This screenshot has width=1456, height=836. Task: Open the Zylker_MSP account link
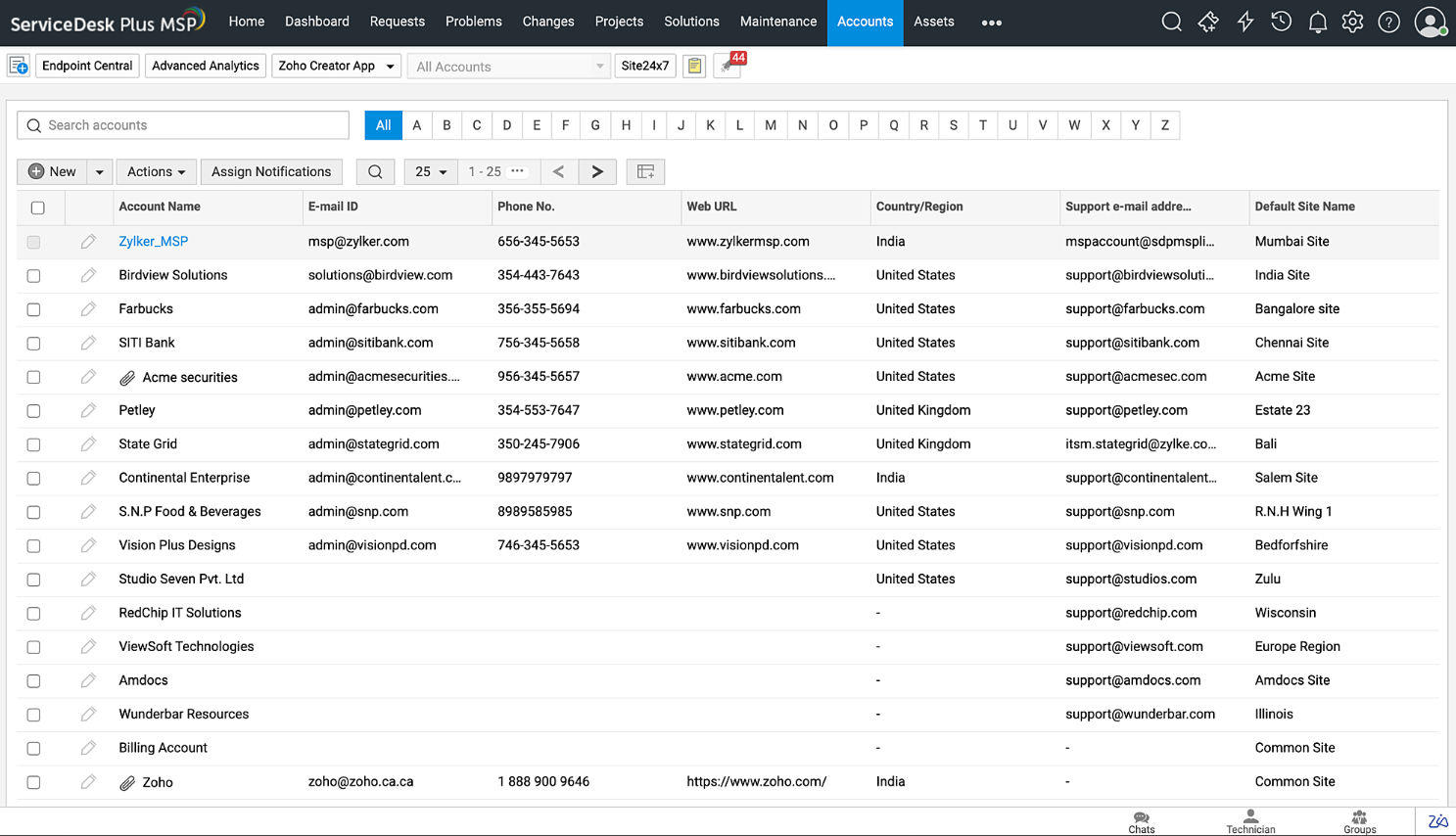coord(154,242)
